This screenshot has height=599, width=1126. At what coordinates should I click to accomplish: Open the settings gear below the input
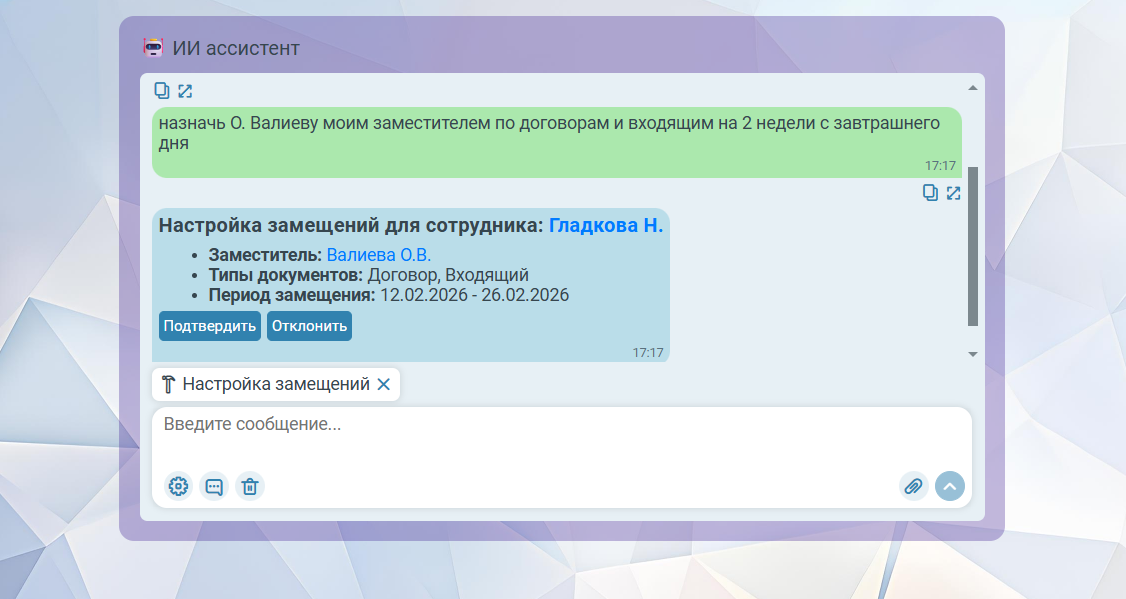point(179,486)
